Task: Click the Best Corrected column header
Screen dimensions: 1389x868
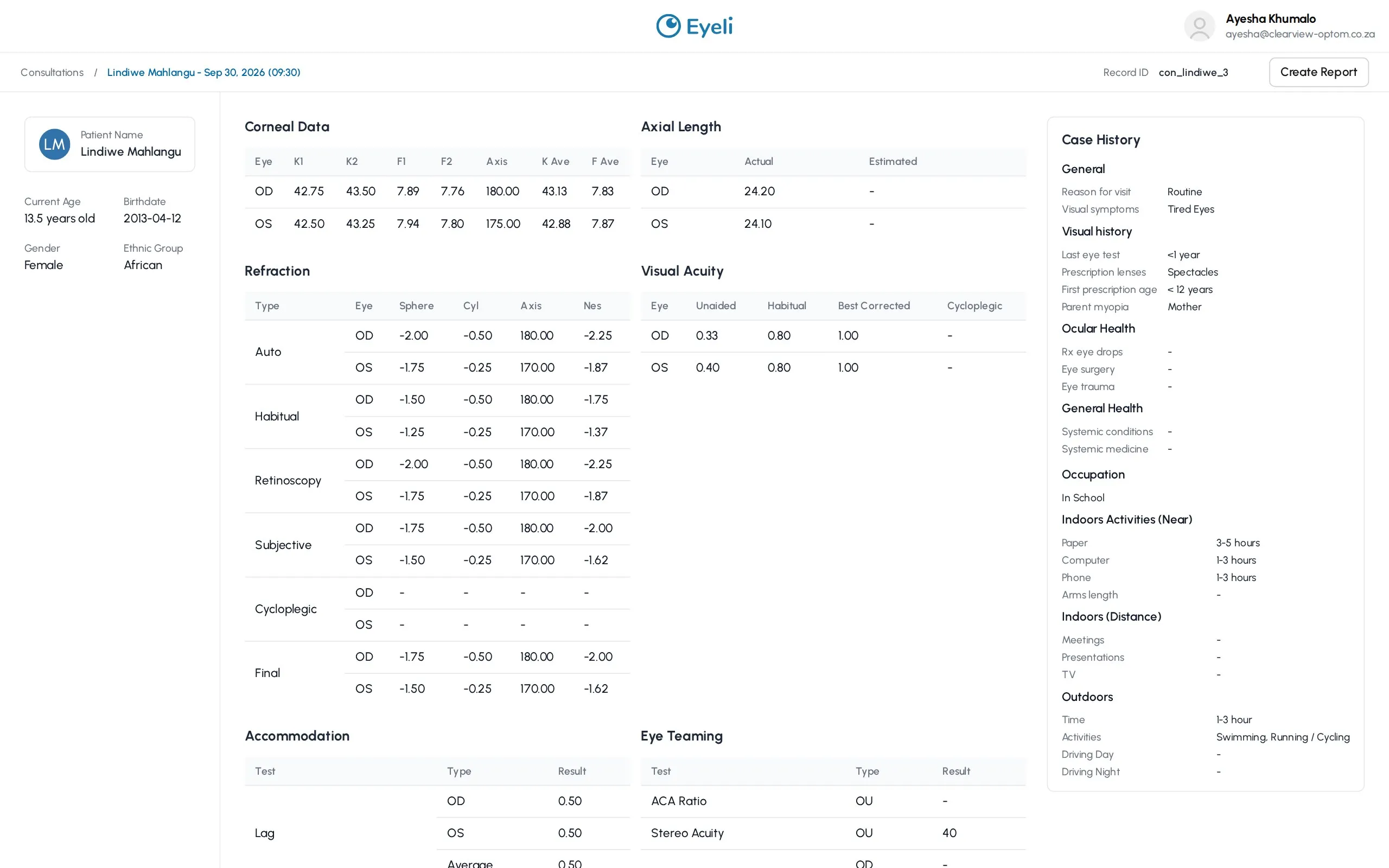Action: click(874, 306)
